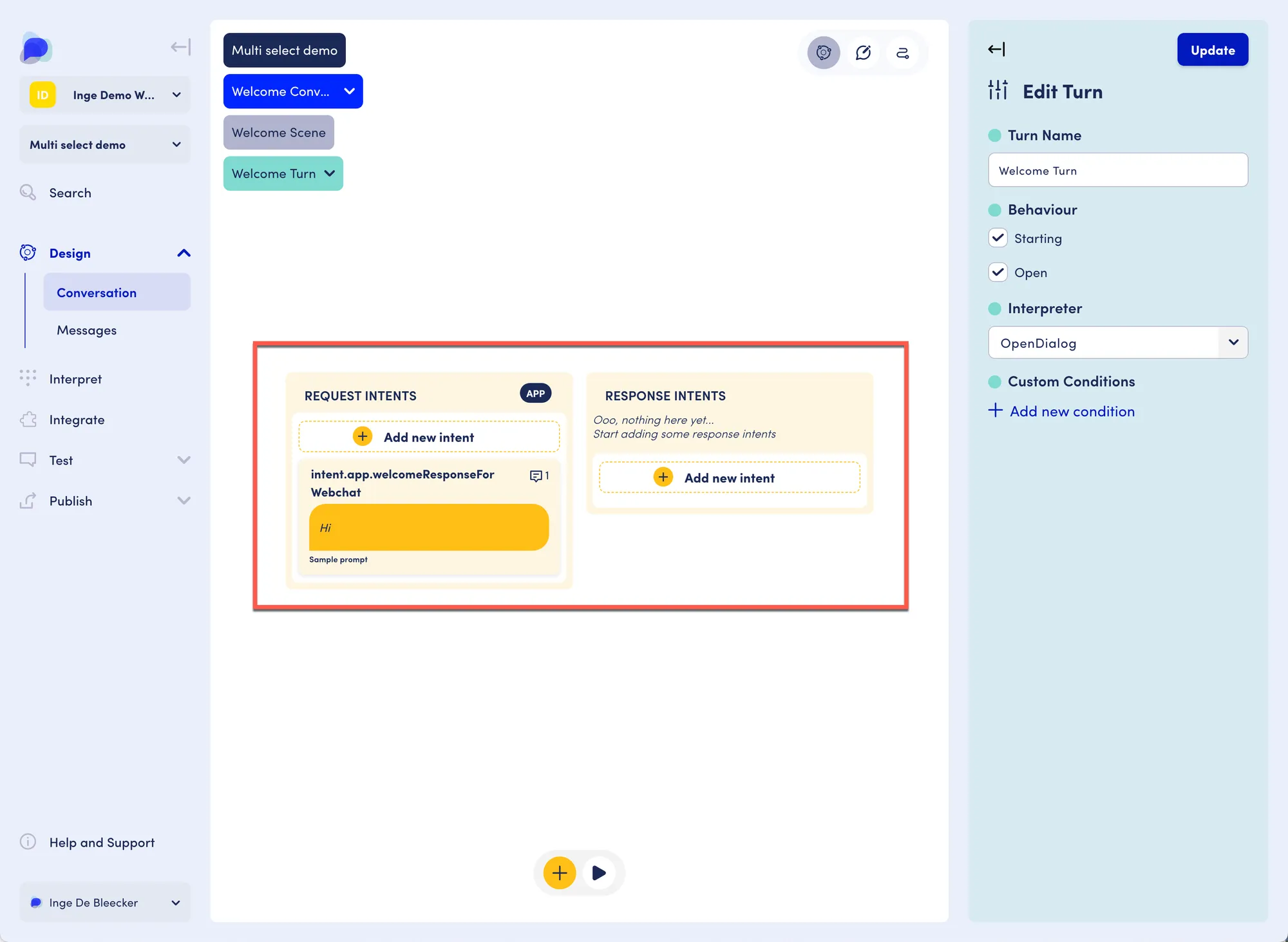Collapse the Design section chevron

coord(184,253)
